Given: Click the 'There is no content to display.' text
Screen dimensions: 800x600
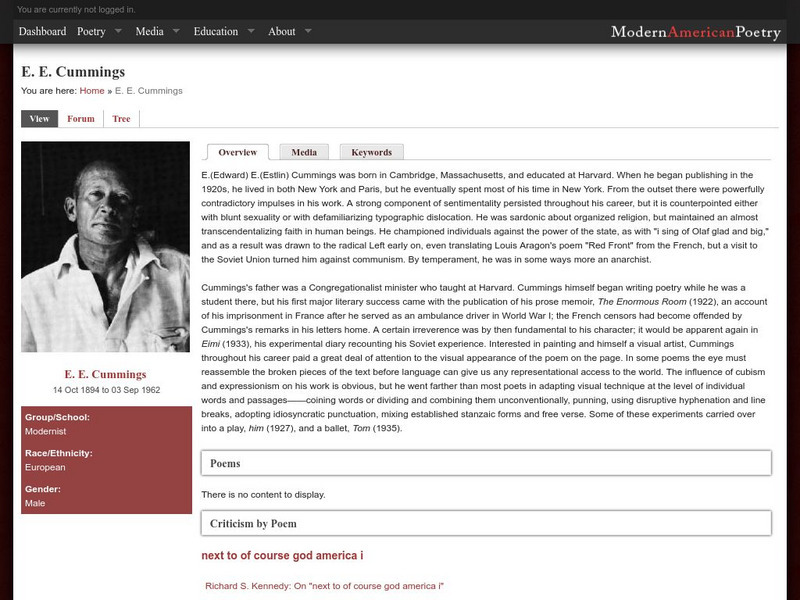Looking at the screenshot, I should tap(263, 494).
